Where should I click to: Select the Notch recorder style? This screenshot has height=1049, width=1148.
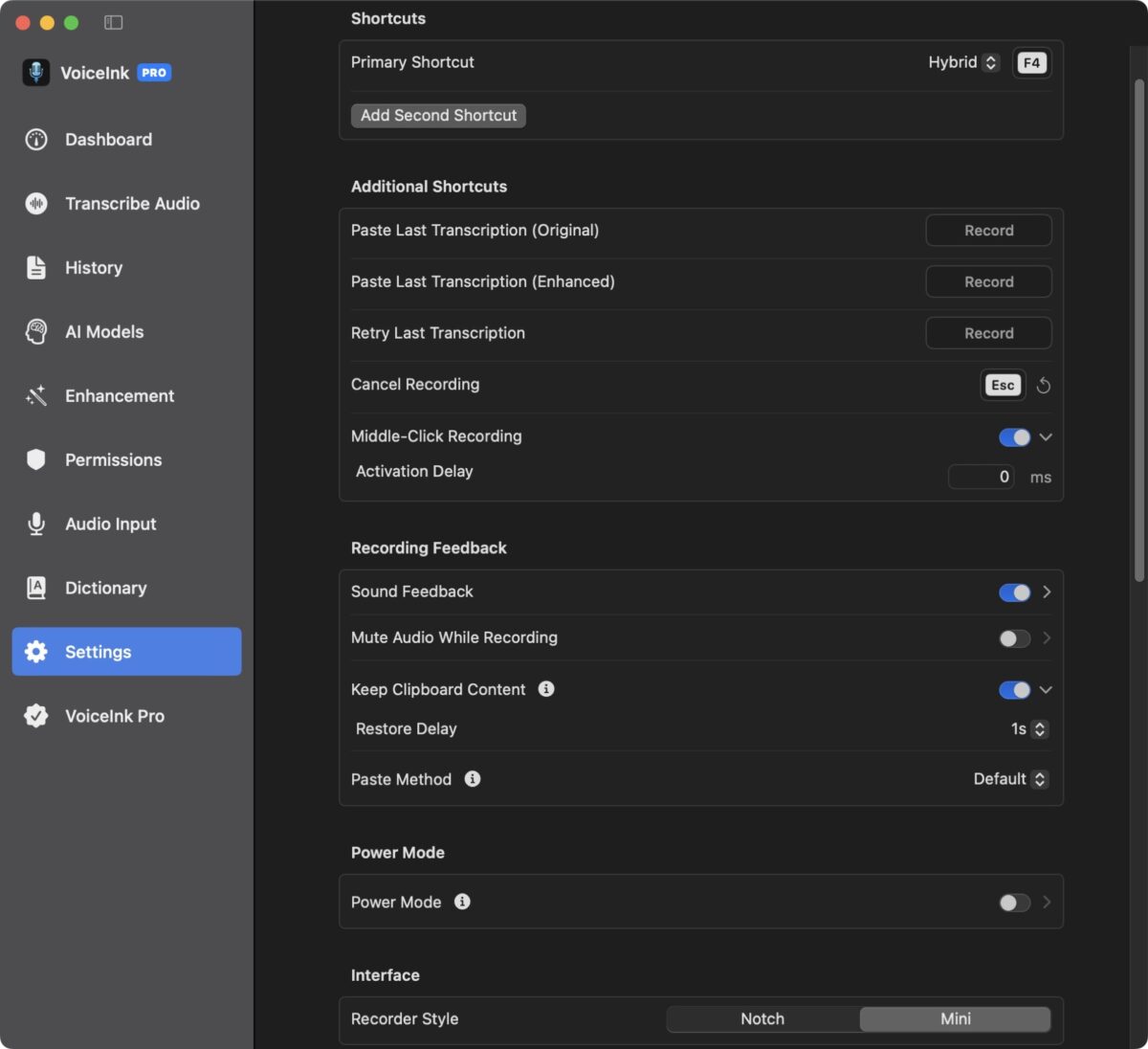pos(762,1019)
